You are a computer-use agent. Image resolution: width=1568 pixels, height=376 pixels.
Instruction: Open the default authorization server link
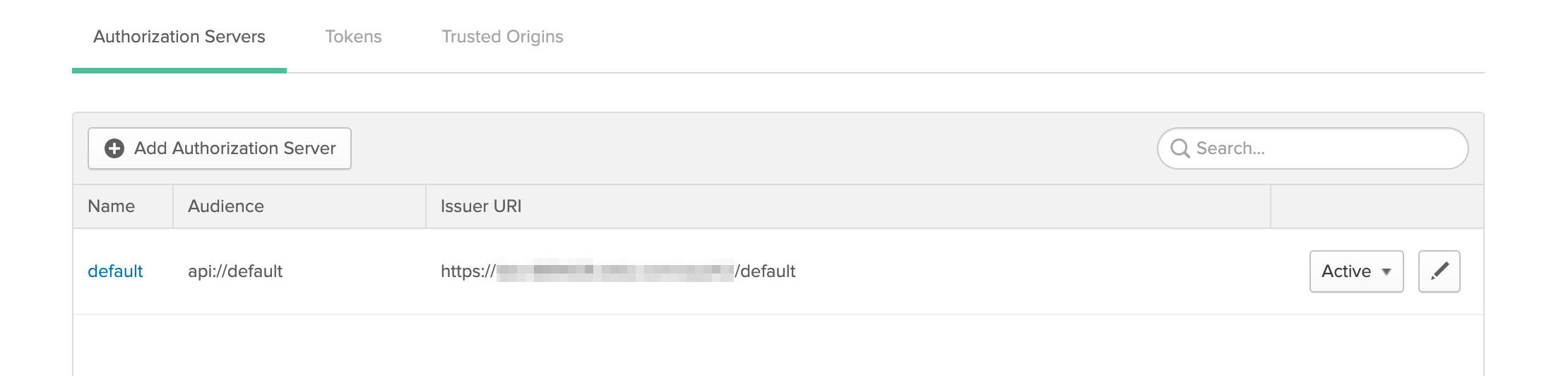click(115, 271)
